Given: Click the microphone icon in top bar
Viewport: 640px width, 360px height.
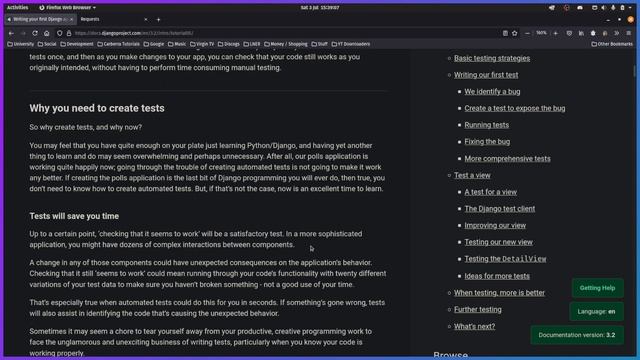Looking at the screenshot, I should coord(613,7).
